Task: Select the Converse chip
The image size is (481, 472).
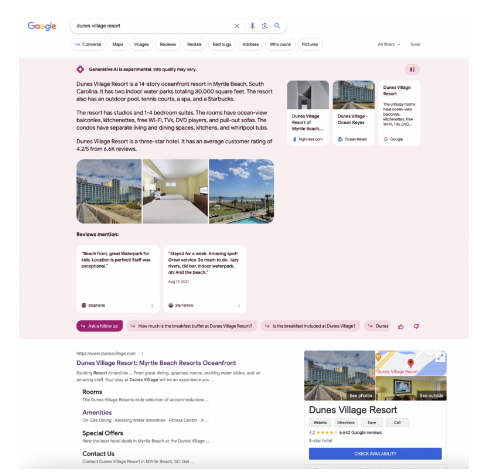Action: (x=88, y=44)
